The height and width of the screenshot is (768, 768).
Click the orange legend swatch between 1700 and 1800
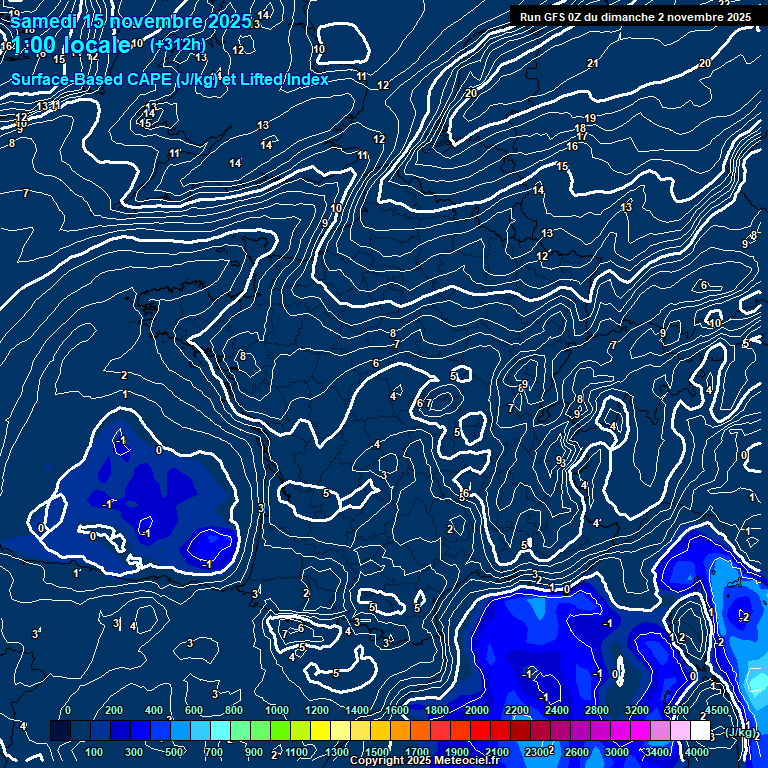coord(421,730)
